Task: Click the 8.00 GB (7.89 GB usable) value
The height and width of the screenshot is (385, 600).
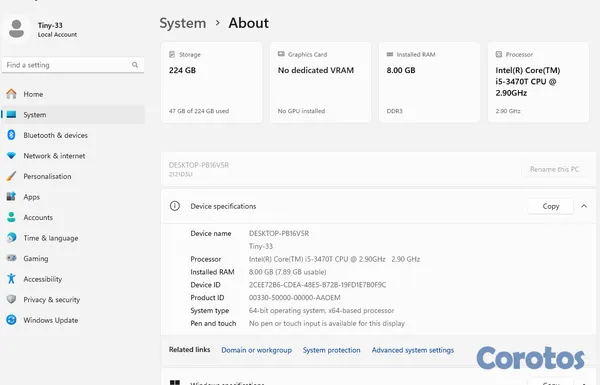Action: [x=287, y=272]
